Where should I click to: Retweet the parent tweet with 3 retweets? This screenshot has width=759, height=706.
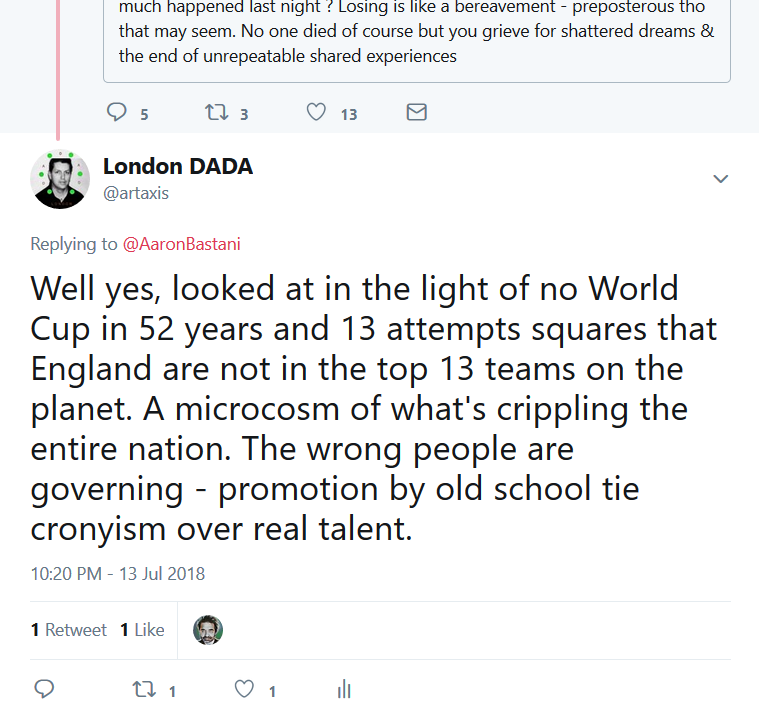[x=217, y=112]
